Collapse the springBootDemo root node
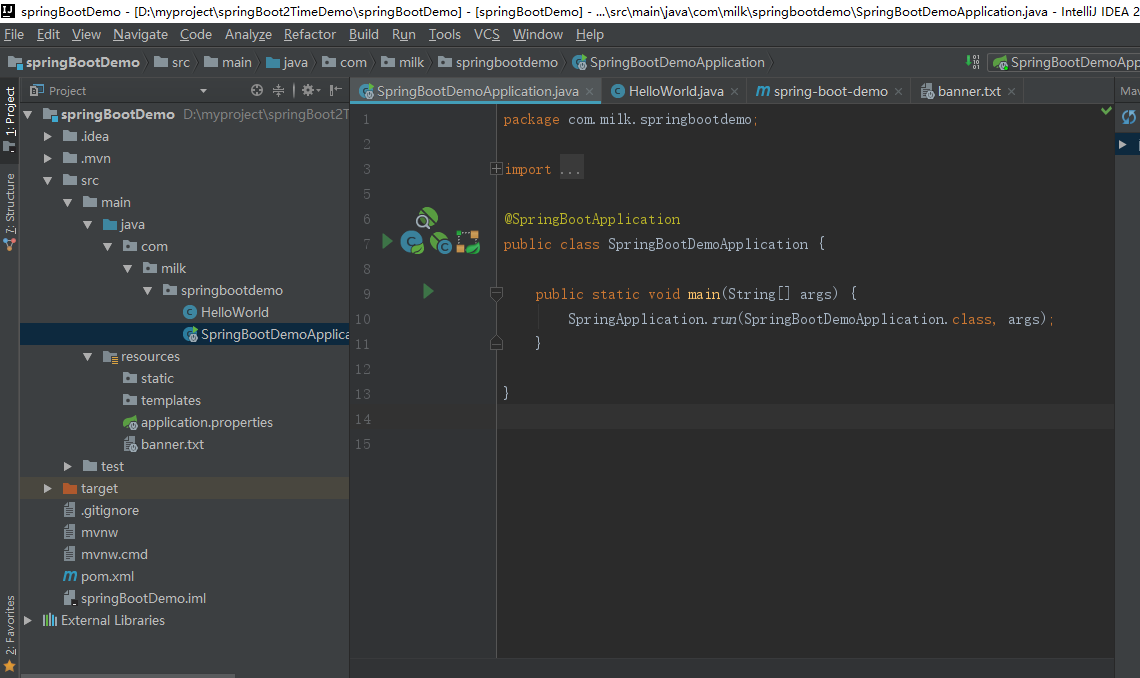 pyautogui.click(x=28, y=114)
